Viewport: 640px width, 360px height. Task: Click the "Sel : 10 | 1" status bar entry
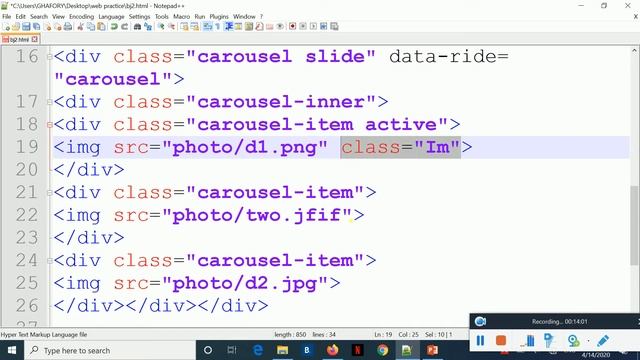439,335
